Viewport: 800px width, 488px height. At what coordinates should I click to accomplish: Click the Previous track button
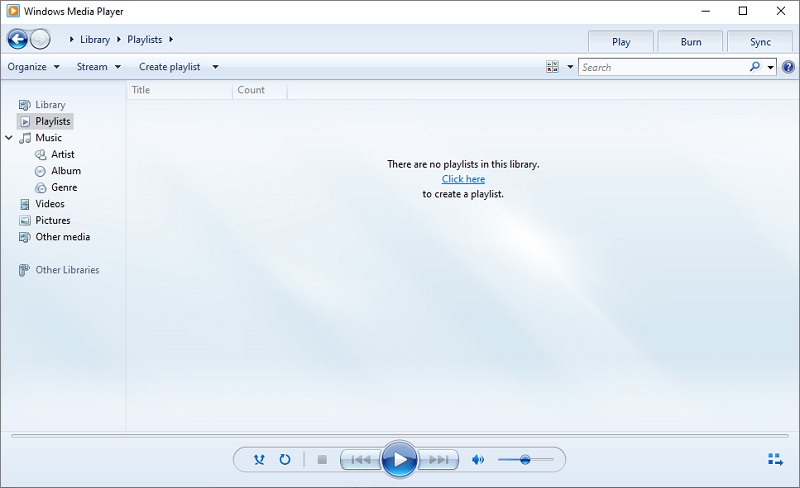(361, 460)
